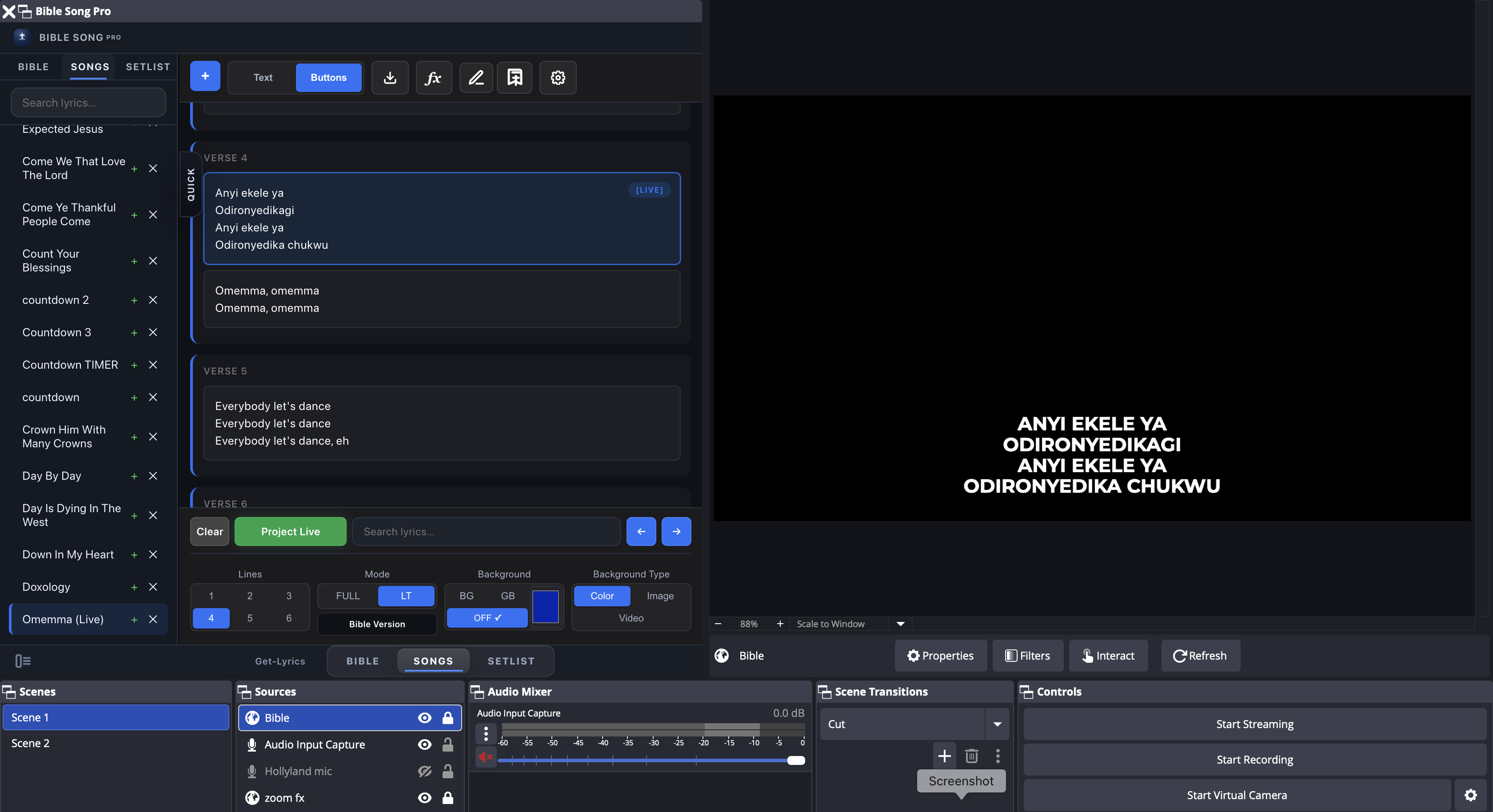
Task: Toggle the background OFF button
Action: click(x=487, y=618)
